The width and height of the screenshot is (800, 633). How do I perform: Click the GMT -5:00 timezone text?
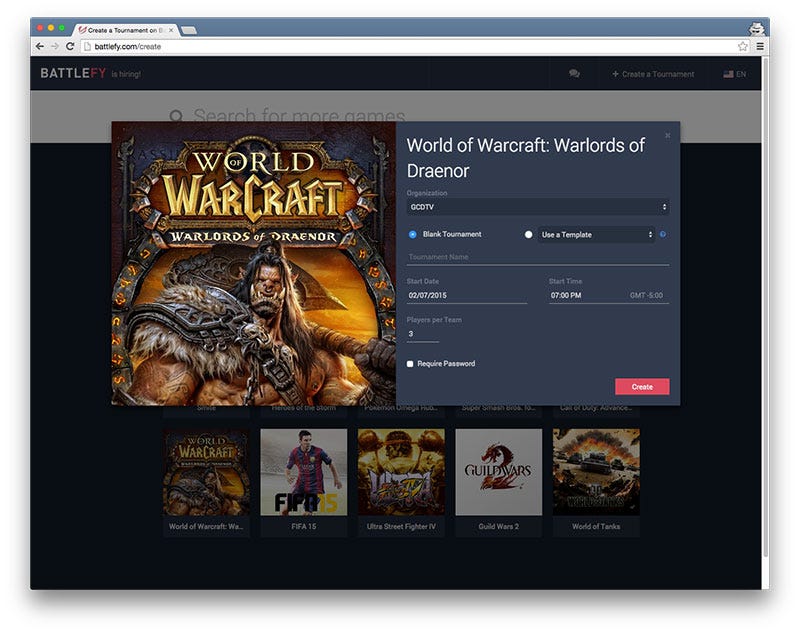[646, 295]
